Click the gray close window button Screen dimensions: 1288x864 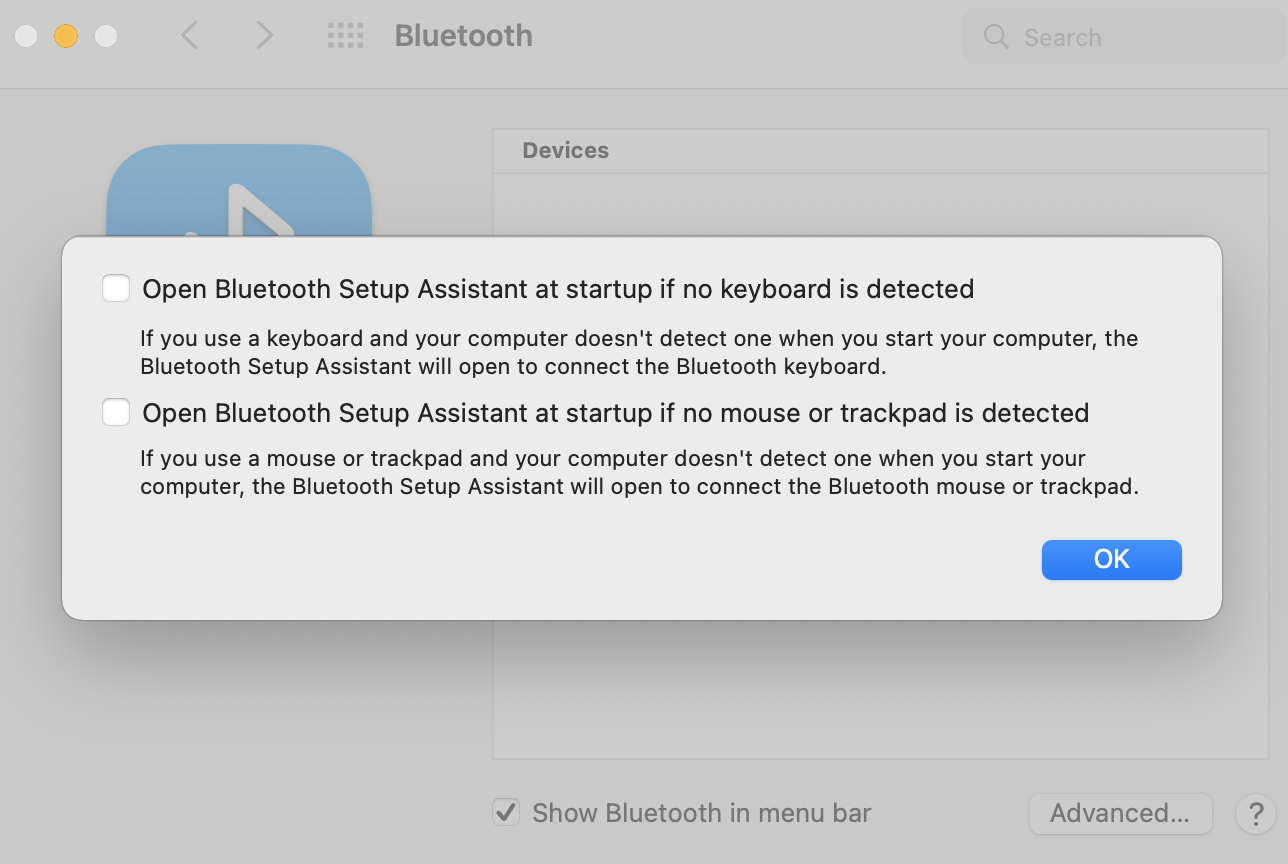tap(27, 36)
